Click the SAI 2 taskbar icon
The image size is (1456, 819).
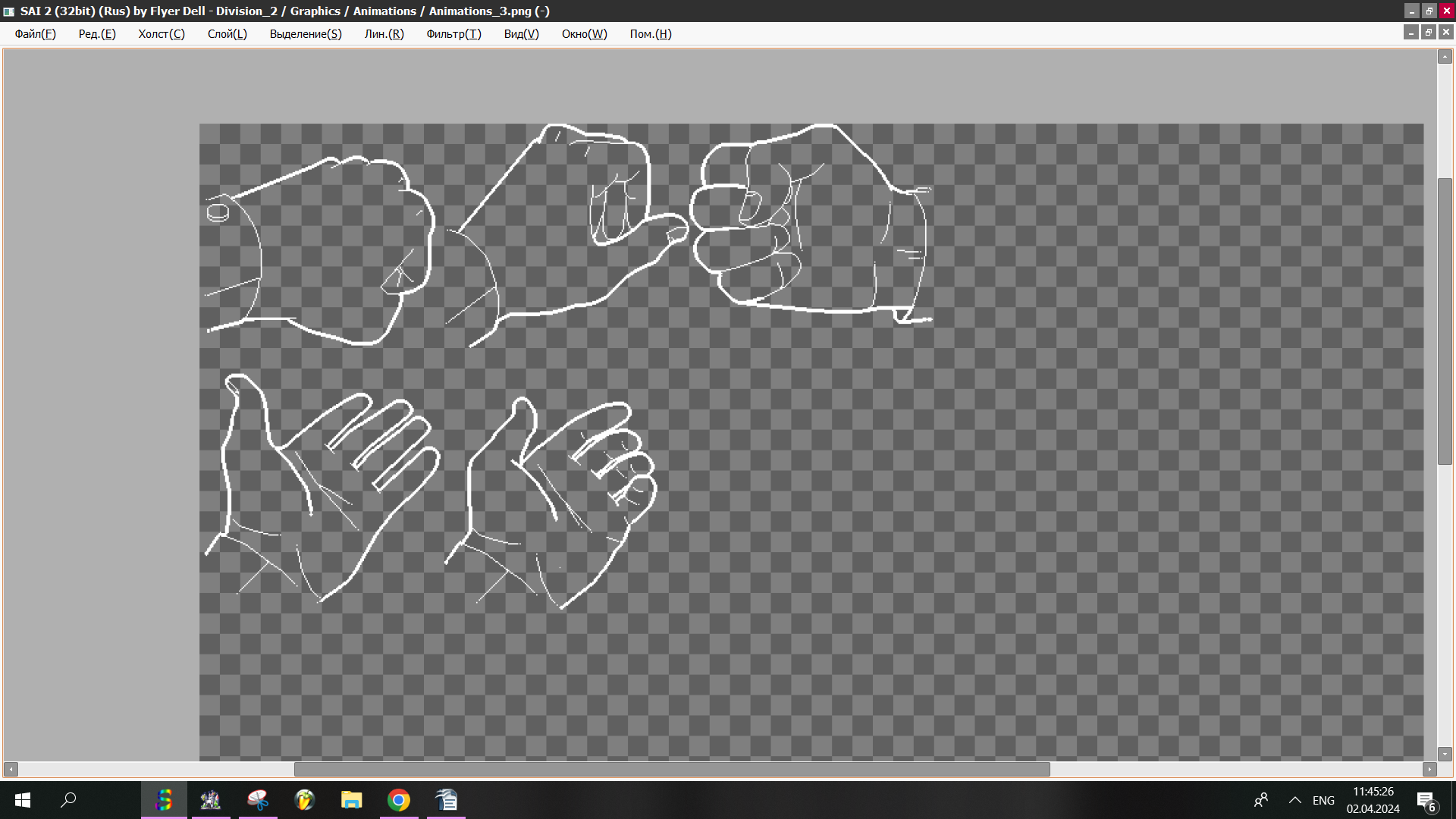click(x=164, y=800)
